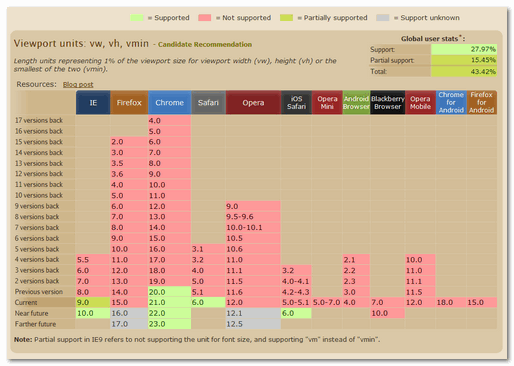The image size is (514, 366).
Task: Open the Blog post resource link
Action: coord(78,85)
